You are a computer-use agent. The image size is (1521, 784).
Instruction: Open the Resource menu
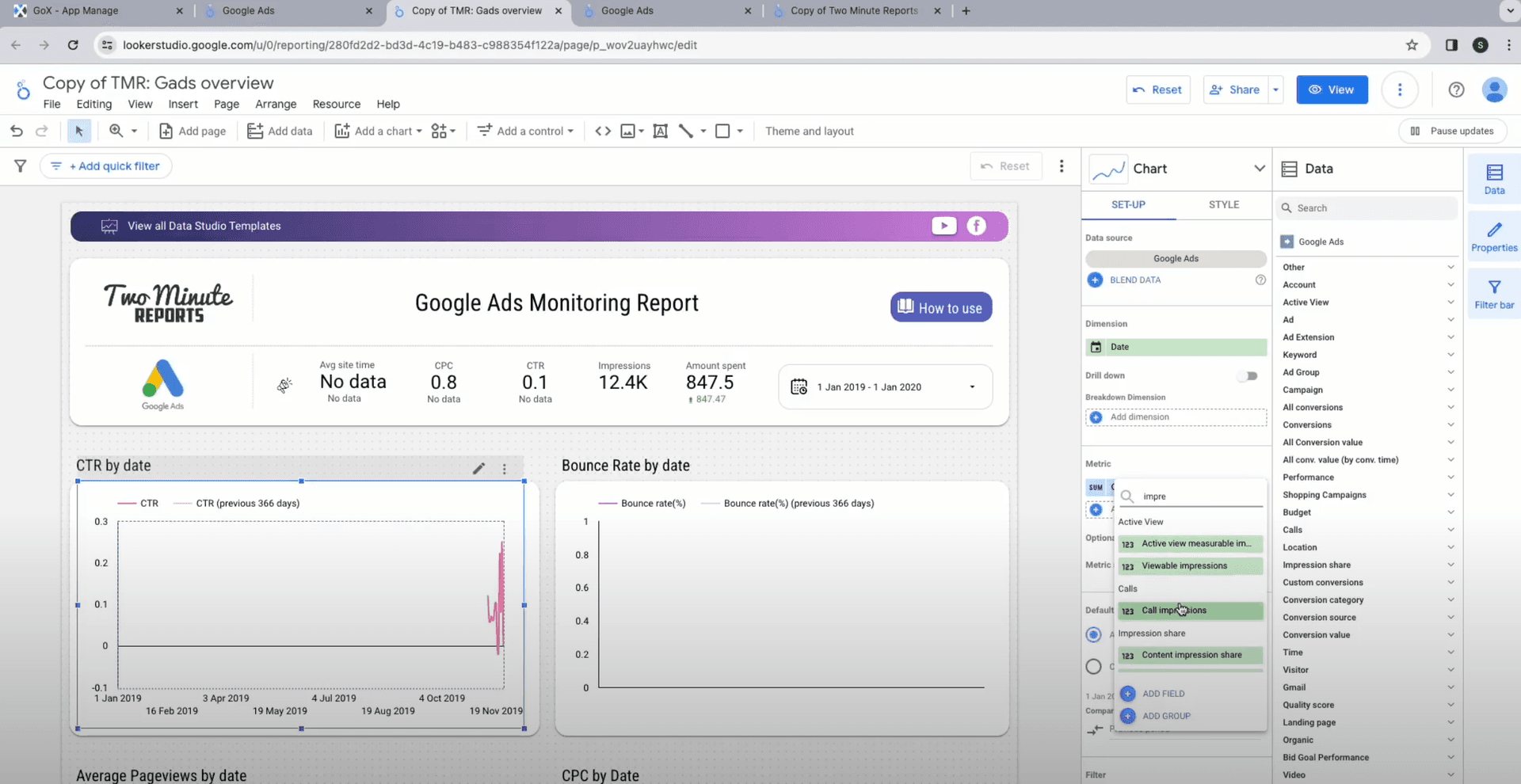click(x=337, y=104)
